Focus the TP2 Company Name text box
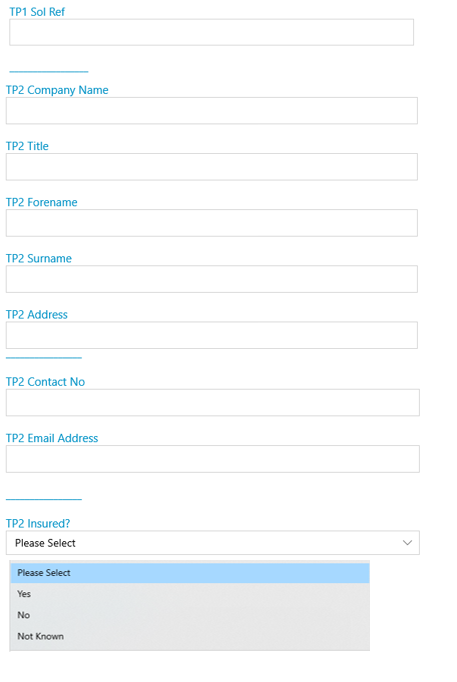This screenshot has width=457, height=682. (212, 110)
